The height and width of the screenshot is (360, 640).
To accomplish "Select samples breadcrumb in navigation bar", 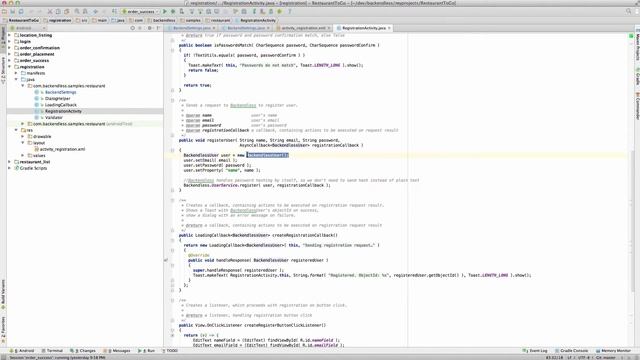I will pyautogui.click(x=190, y=20).
